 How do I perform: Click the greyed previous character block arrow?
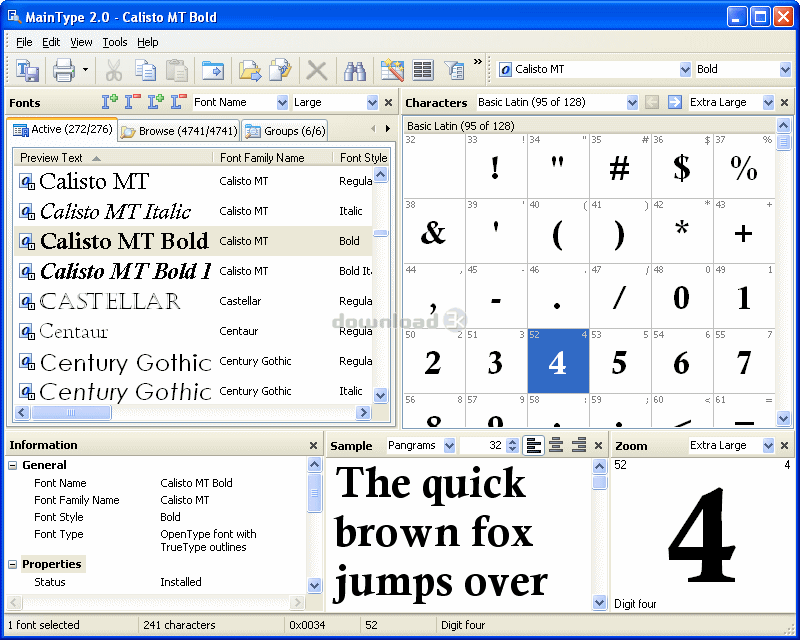click(652, 102)
